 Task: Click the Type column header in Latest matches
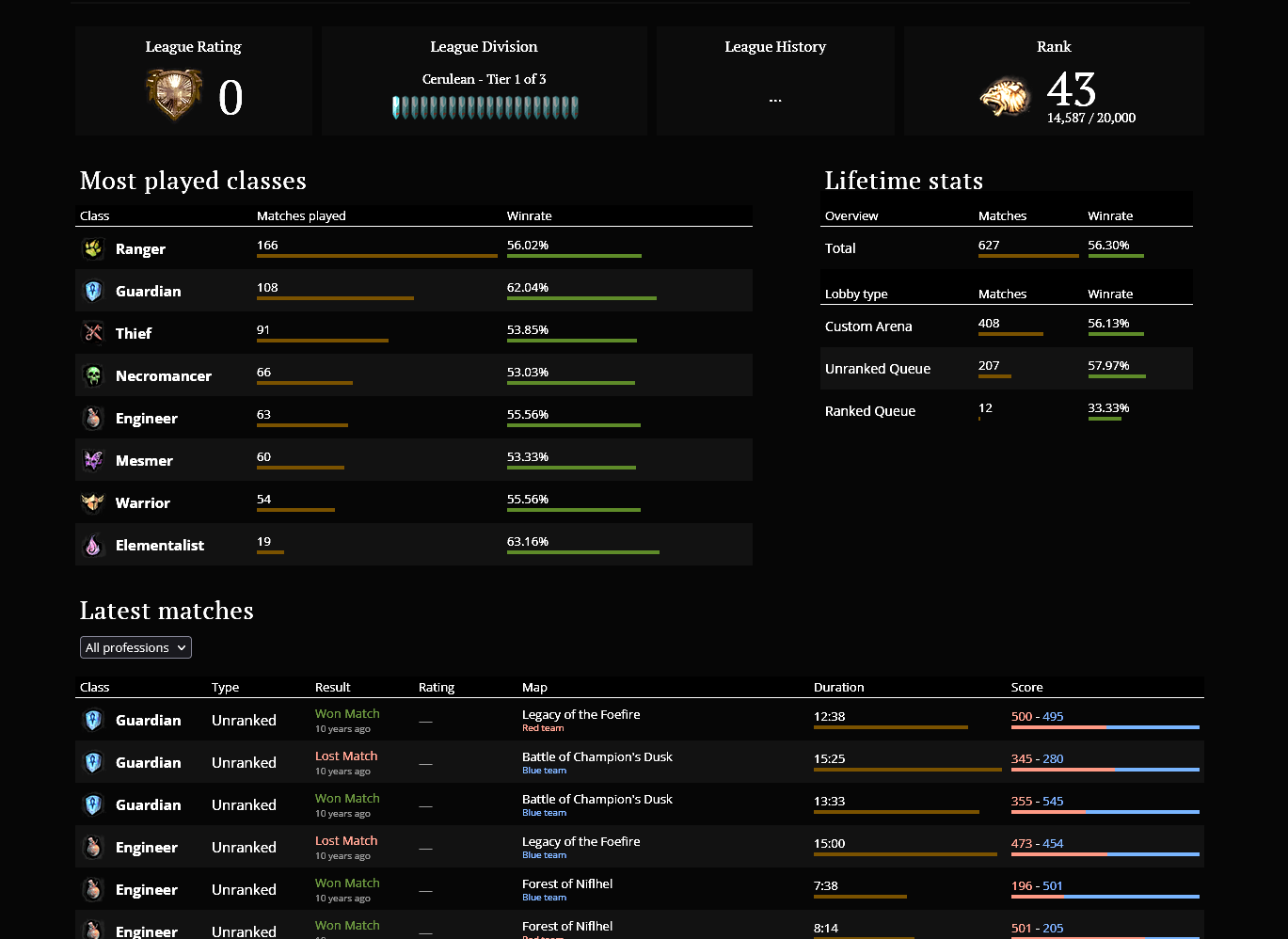tap(226, 687)
